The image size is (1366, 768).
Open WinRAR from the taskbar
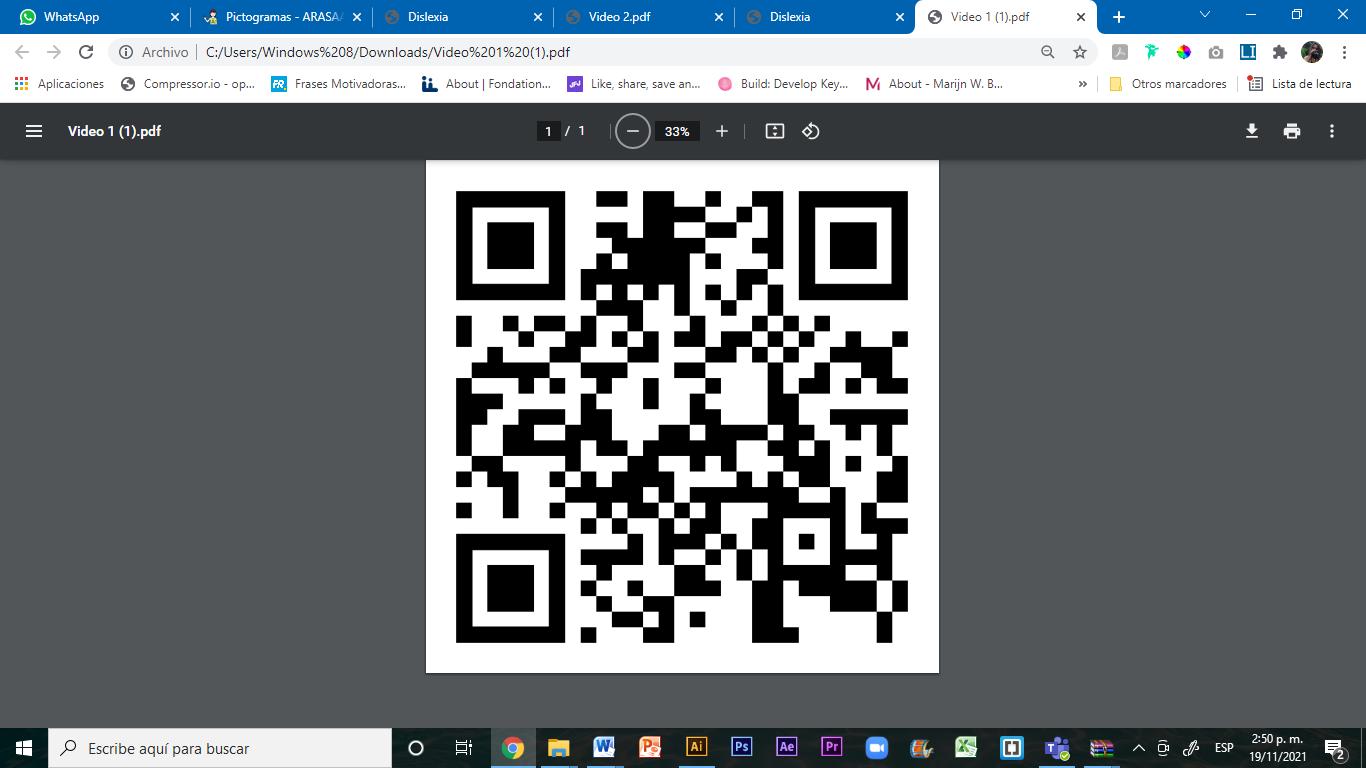tap(1102, 748)
